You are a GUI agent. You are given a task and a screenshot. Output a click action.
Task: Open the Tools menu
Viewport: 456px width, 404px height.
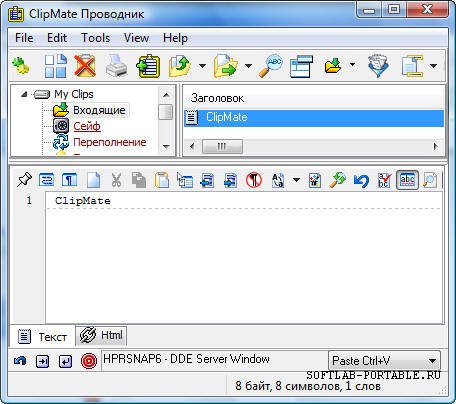click(95, 38)
